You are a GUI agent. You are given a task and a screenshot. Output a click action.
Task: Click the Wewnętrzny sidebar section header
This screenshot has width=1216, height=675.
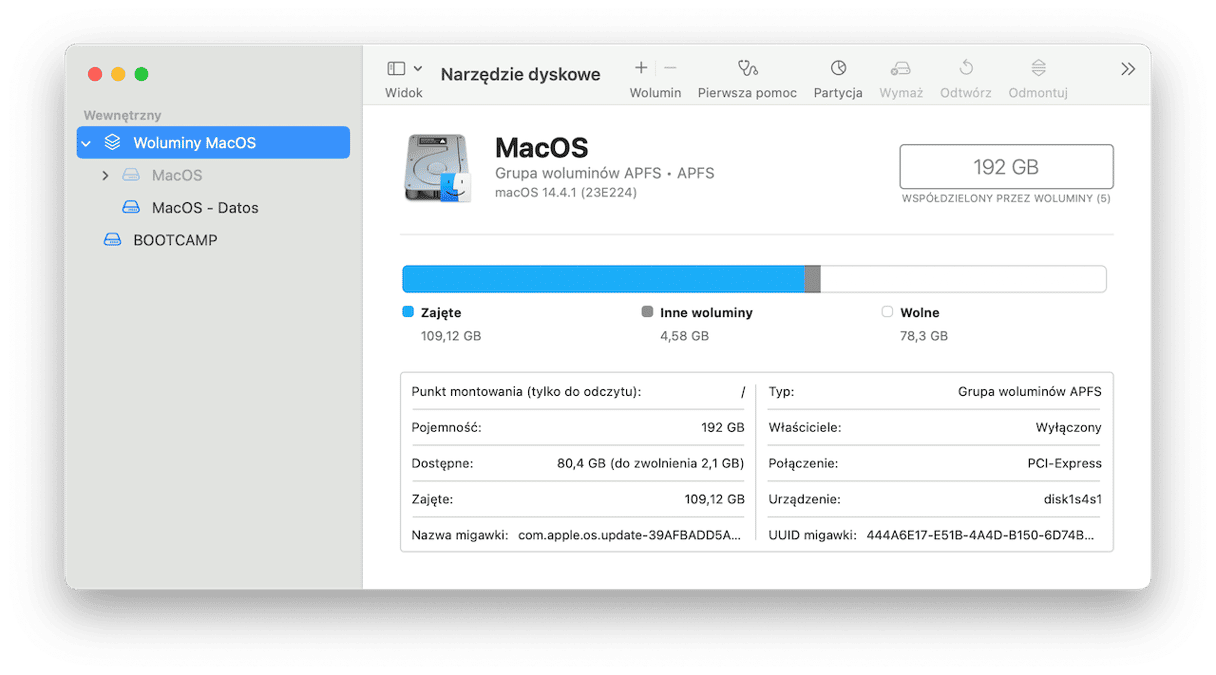122,115
